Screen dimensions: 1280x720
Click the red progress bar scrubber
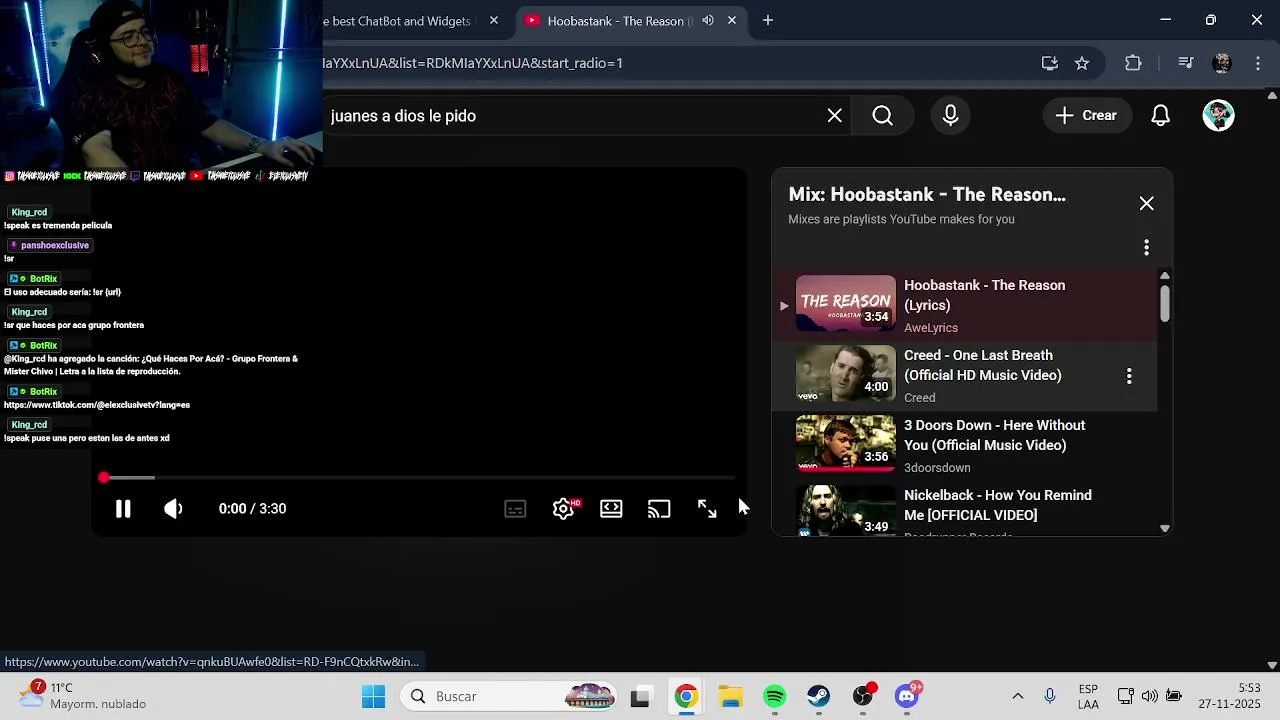(103, 478)
